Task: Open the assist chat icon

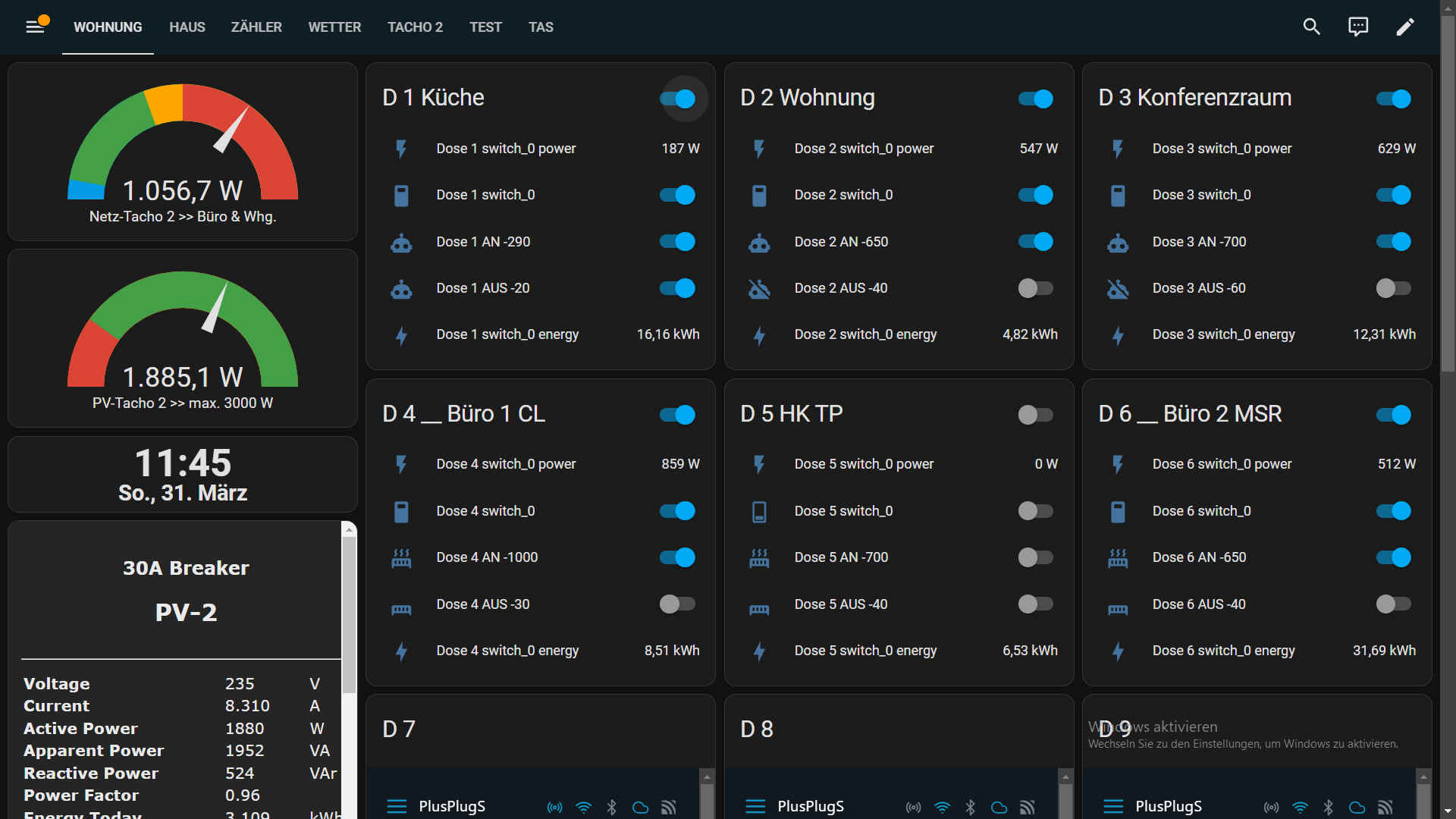Action: (x=1357, y=27)
